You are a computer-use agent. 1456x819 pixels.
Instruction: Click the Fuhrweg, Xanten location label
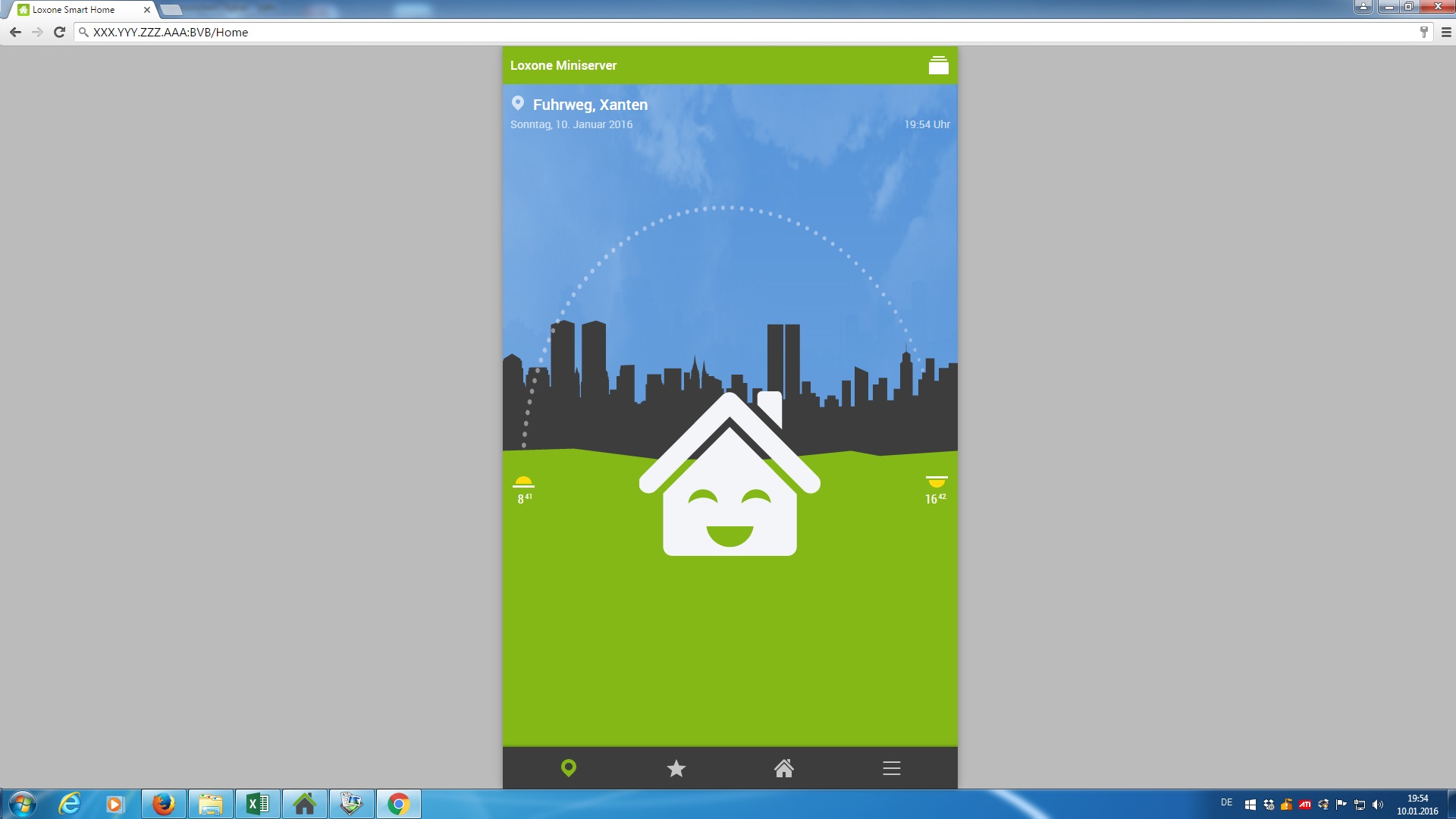[590, 105]
